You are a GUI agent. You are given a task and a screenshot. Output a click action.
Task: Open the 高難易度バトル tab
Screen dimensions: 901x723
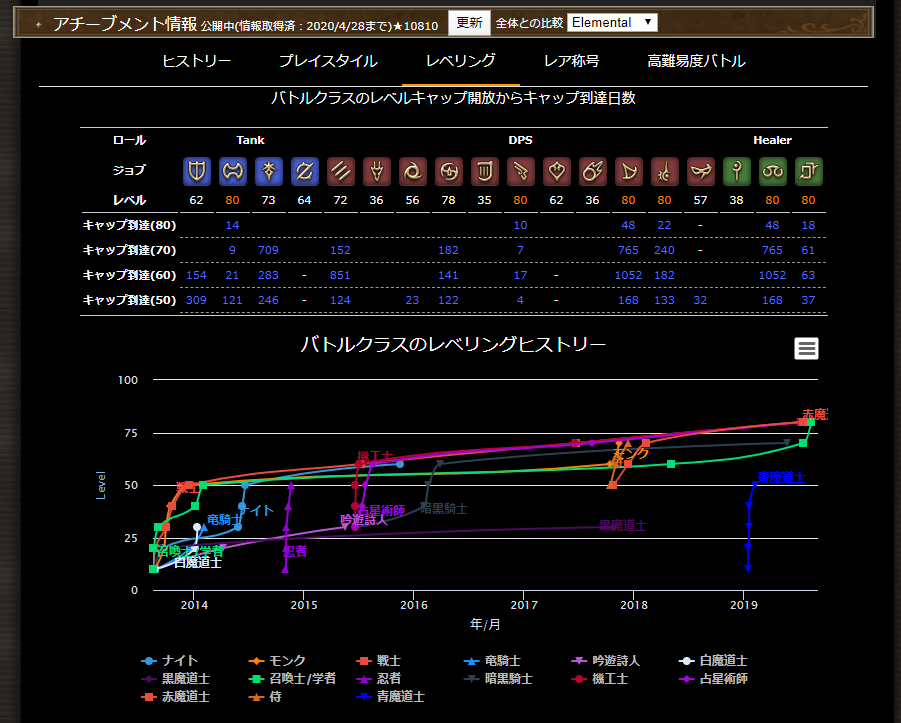696,61
